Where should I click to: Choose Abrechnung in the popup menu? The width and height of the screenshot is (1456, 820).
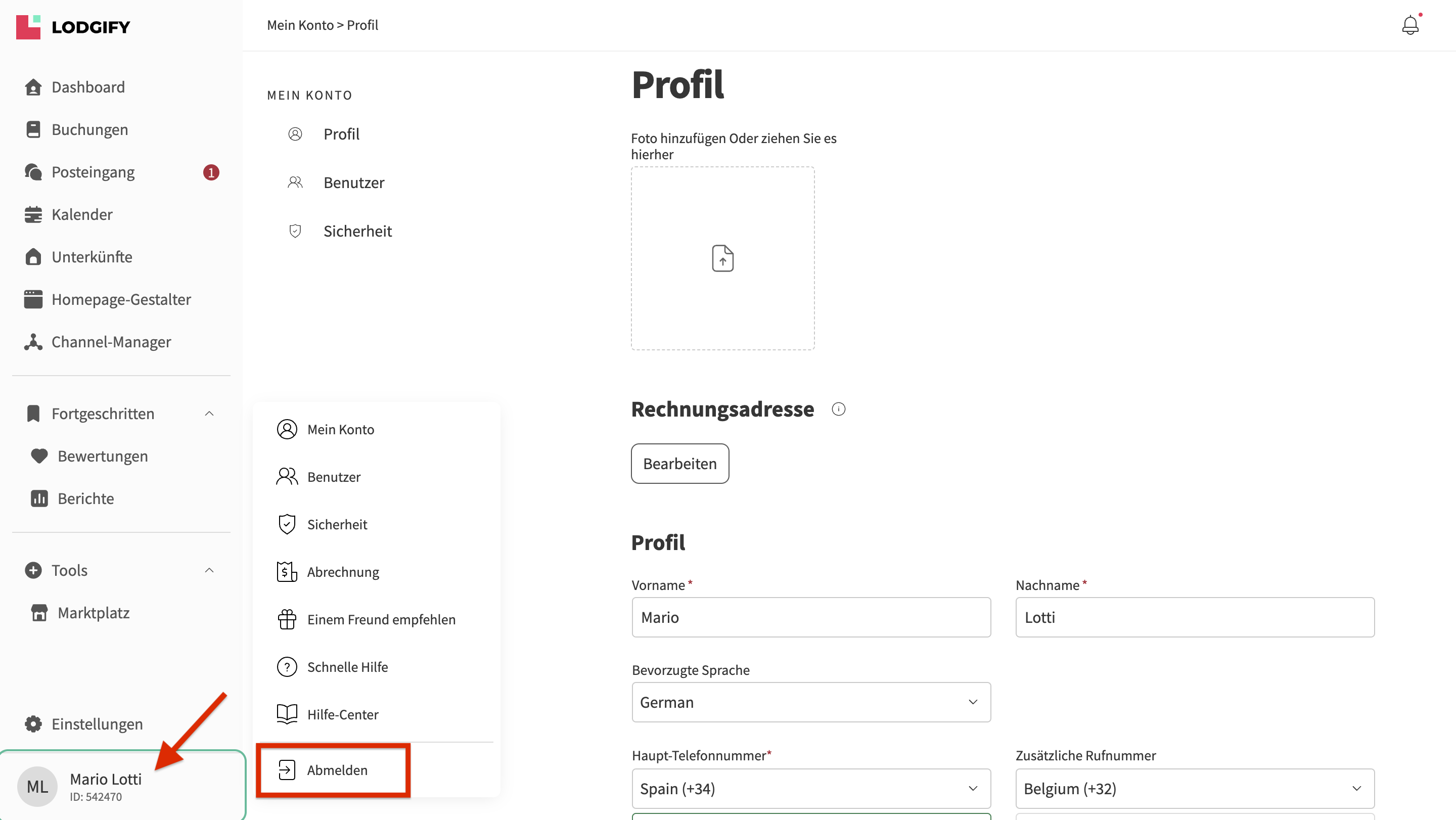click(343, 572)
